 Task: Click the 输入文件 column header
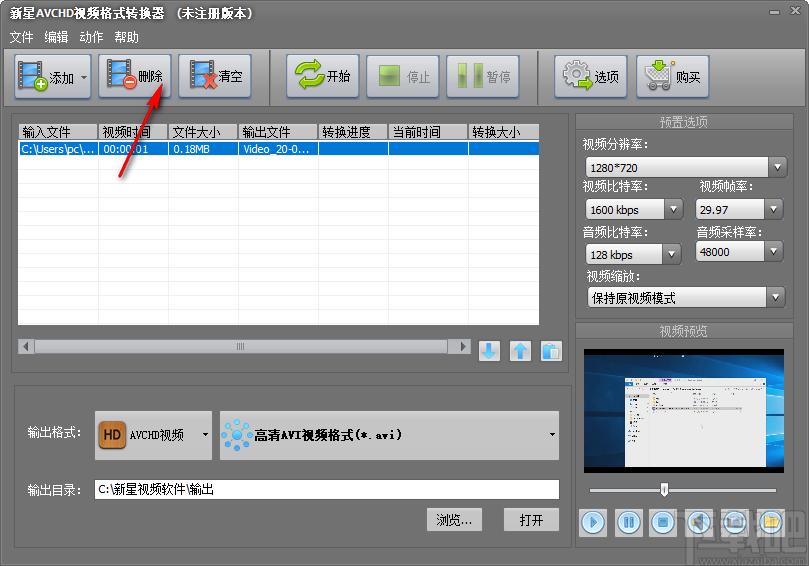pyautogui.click(x=58, y=132)
